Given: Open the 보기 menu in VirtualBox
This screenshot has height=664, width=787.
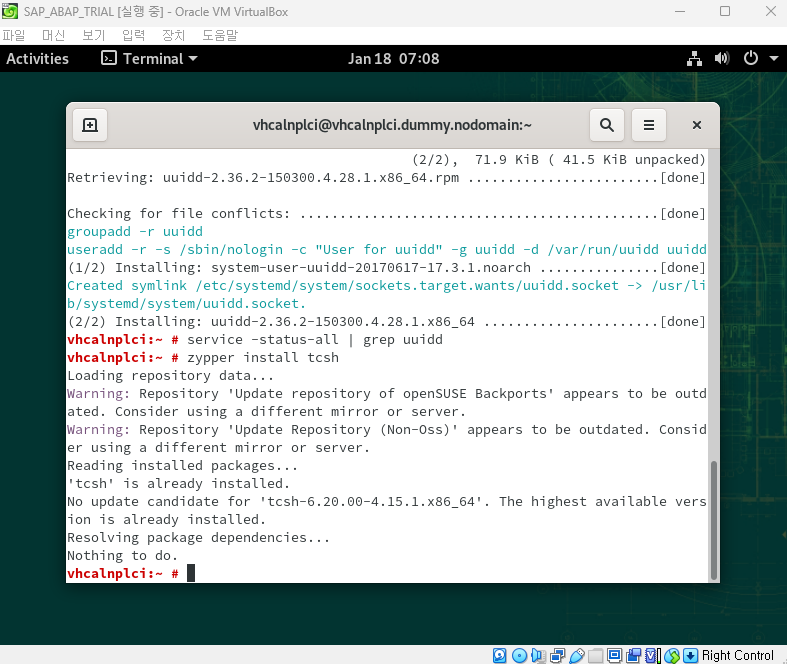Looking at the screenshot, I should click(x=93, y=35).
